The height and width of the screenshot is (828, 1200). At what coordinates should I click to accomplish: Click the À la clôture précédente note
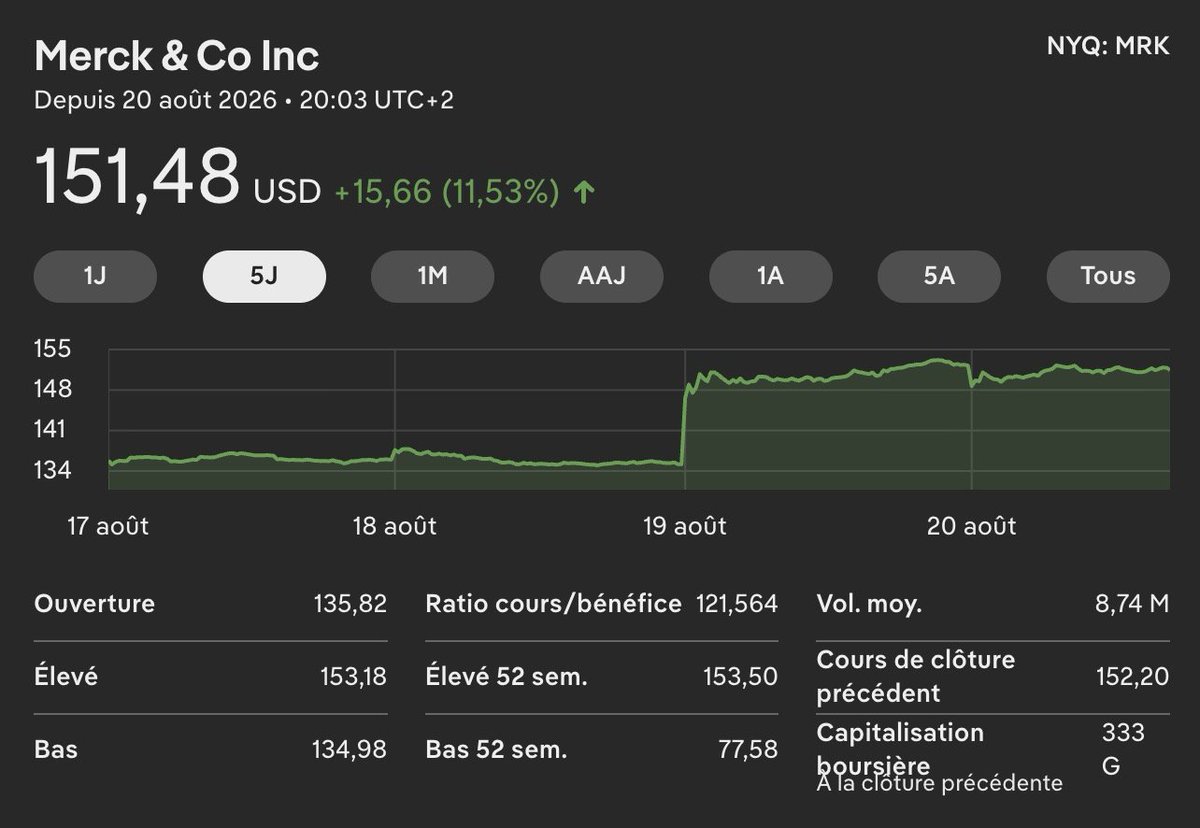(939, 783)
